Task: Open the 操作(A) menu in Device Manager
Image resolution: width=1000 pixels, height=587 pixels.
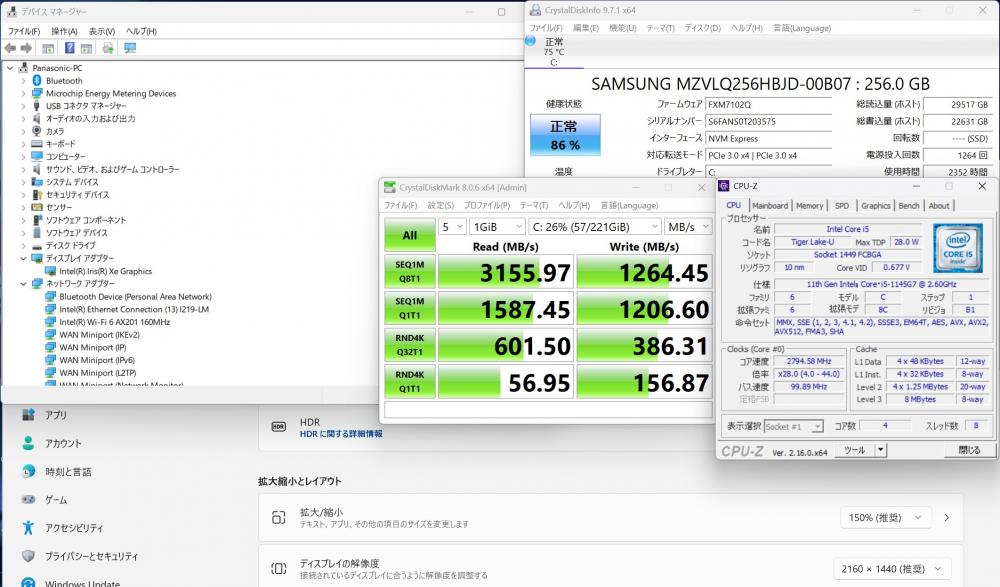Action: click(64, 31)
